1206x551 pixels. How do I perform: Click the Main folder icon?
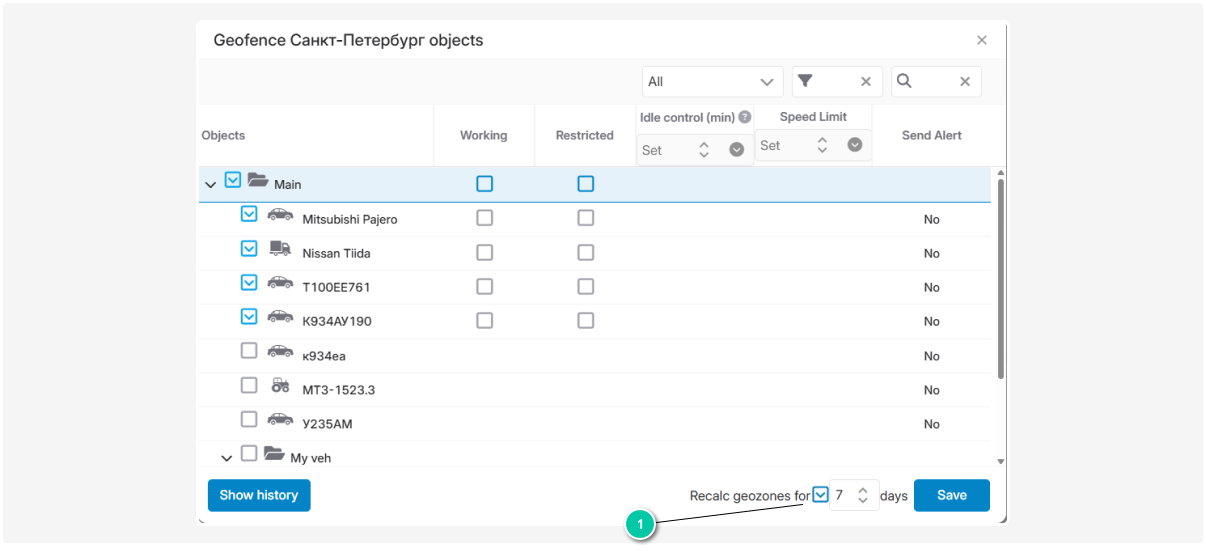click(x=258, y=180)
